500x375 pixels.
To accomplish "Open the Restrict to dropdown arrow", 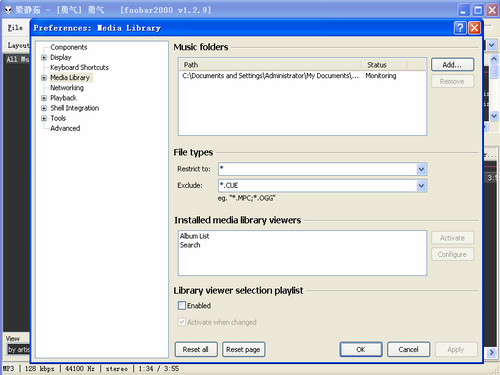I will tap(421, 169).
